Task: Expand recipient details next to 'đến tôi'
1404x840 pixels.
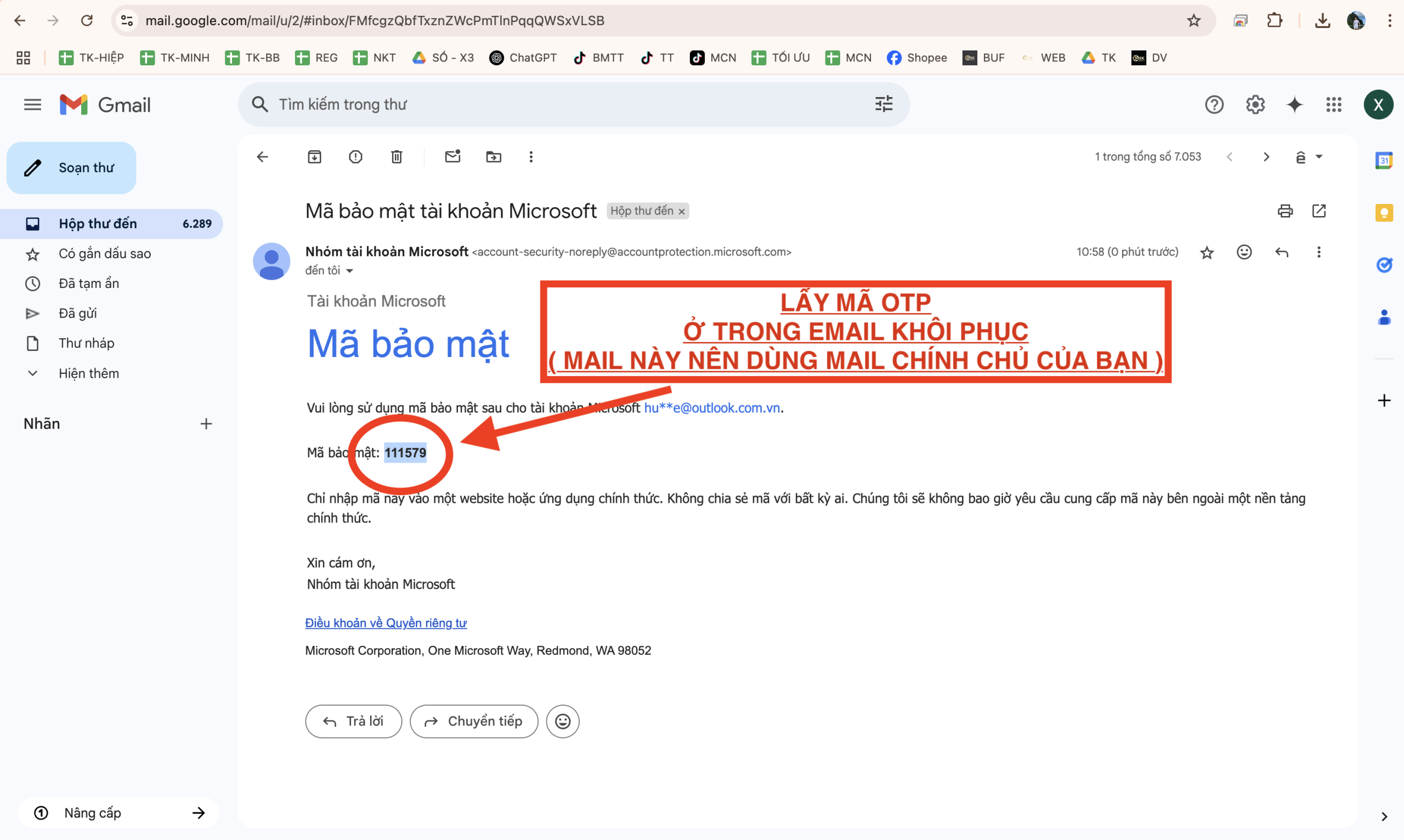Action: click(350, 271)
